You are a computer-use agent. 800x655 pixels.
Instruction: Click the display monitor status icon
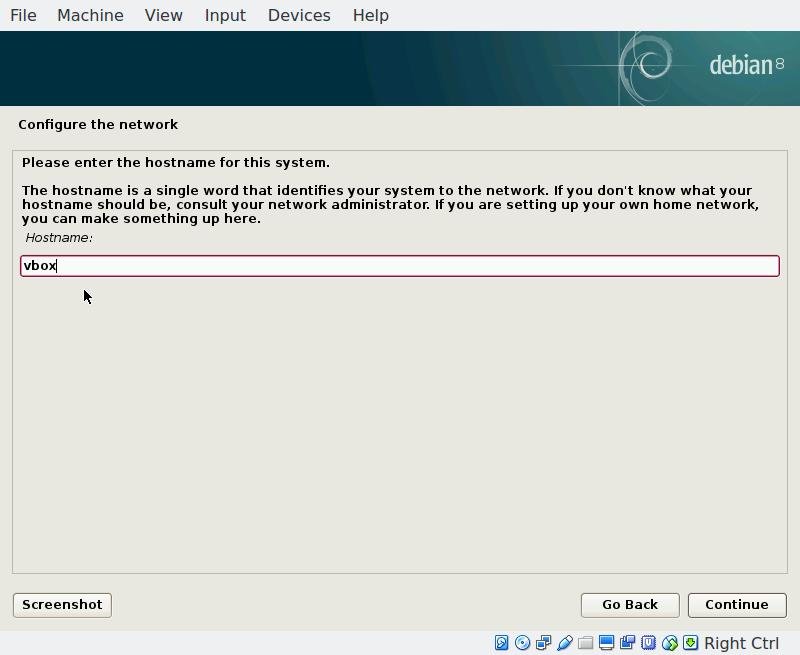click(x=606, y=643)
